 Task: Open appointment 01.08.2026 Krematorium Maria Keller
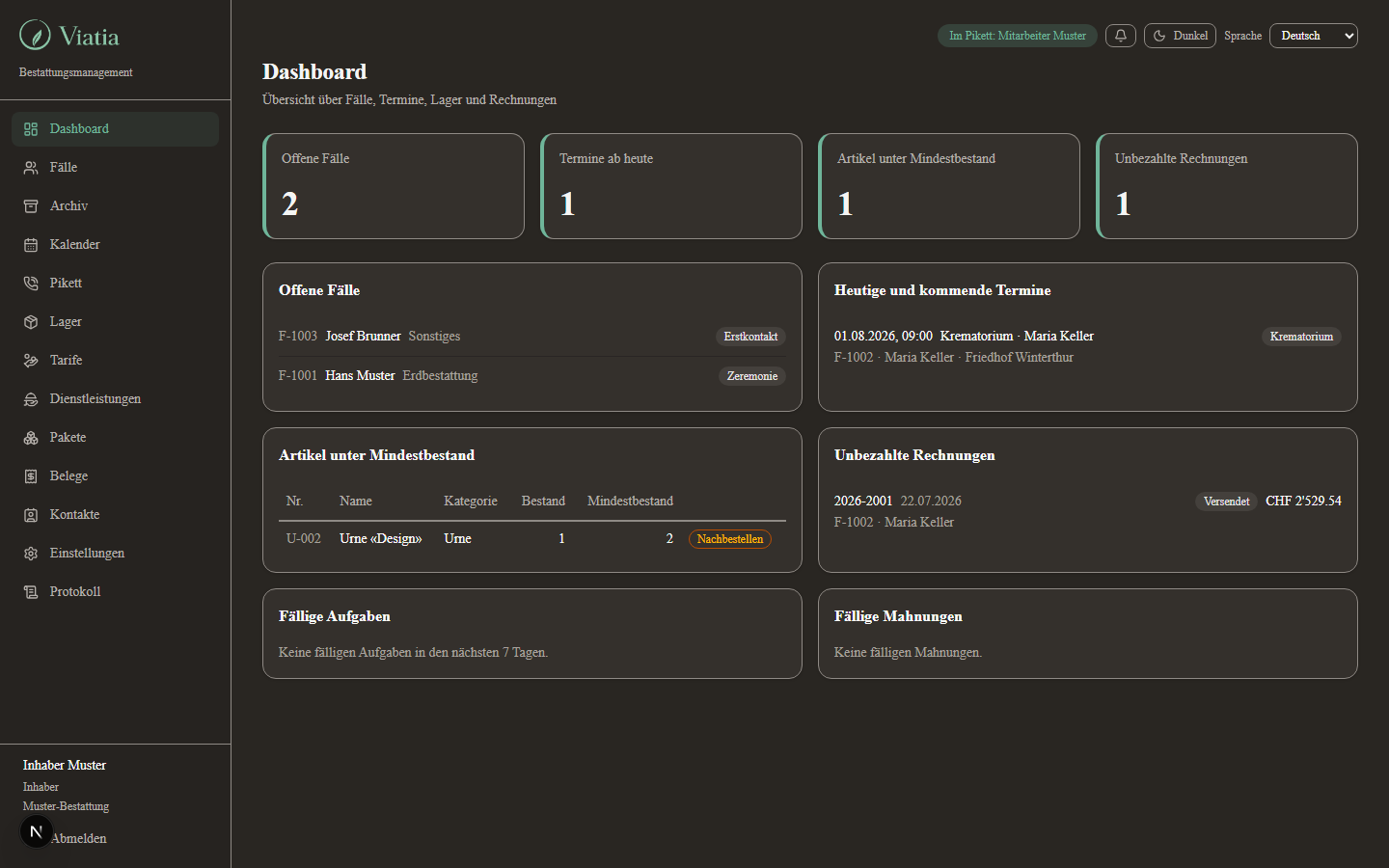(x=1088, y=346)
